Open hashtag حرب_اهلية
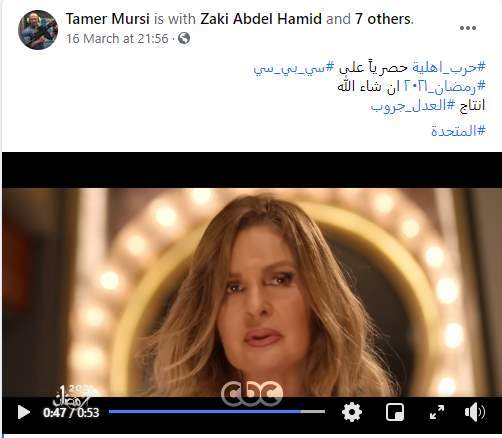The width and height of the screenshot is (502, 438). [x=449, y=68]
